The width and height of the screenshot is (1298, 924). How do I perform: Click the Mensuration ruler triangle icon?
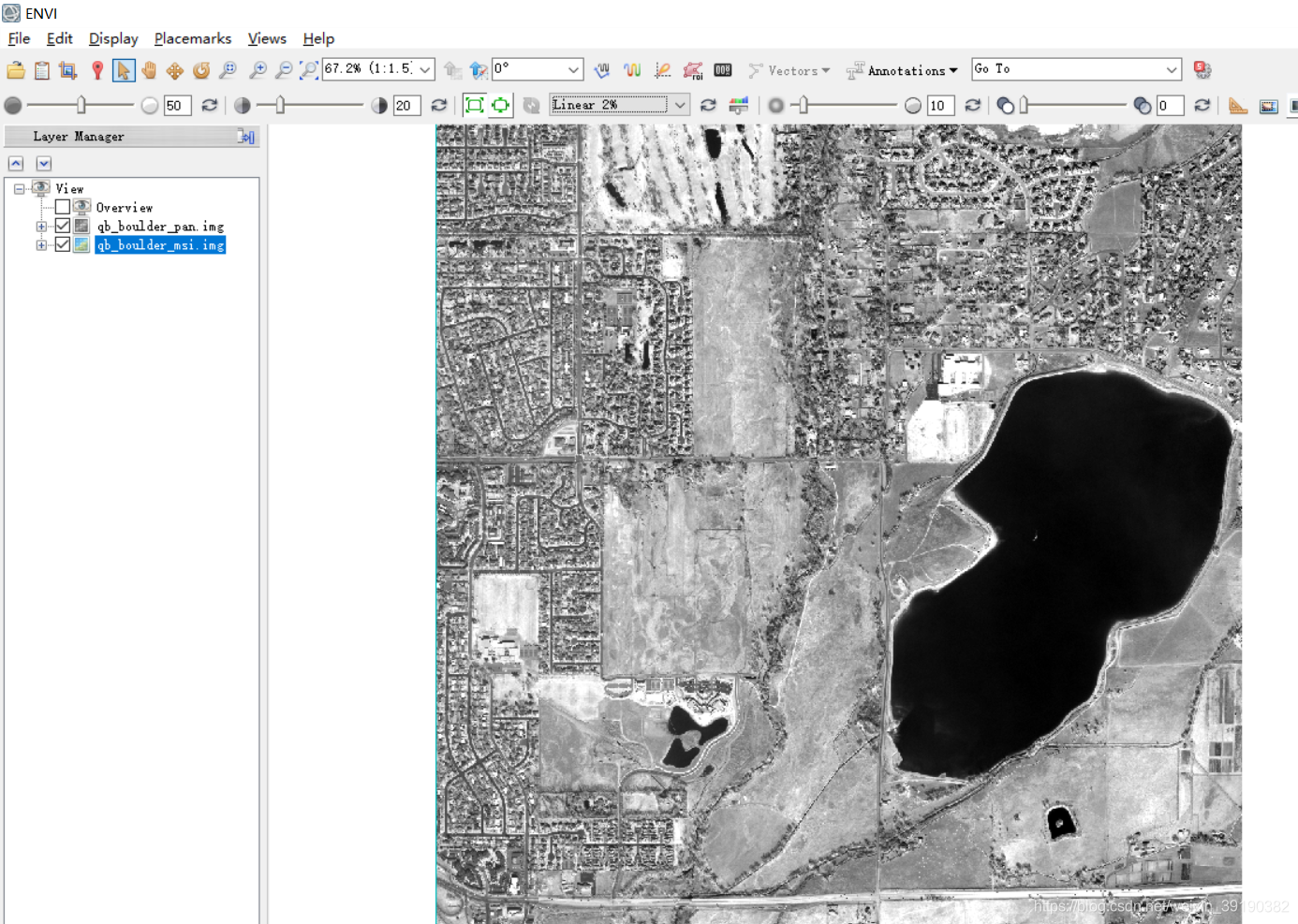pos(1238,105)
